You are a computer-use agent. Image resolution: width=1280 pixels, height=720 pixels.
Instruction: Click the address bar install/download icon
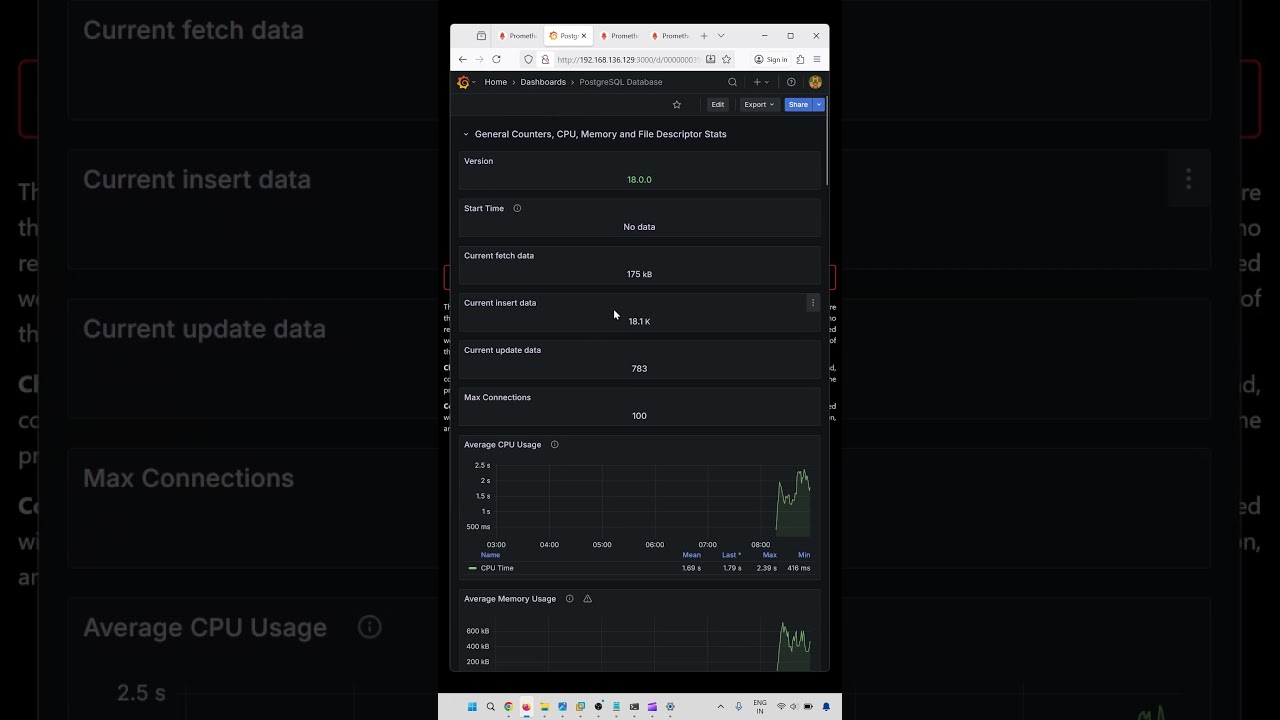[x=711, y=59]
